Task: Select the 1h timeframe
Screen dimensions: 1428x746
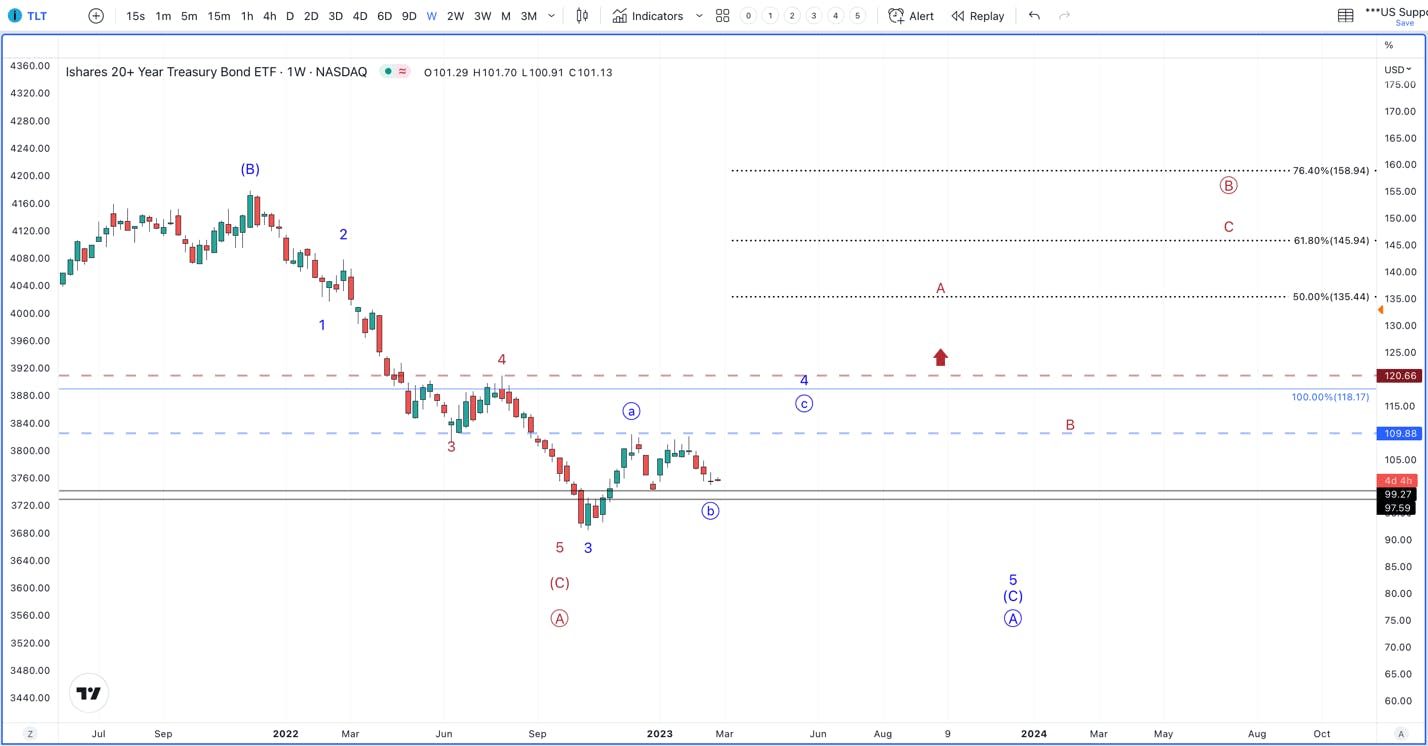Action: [247, 16]
